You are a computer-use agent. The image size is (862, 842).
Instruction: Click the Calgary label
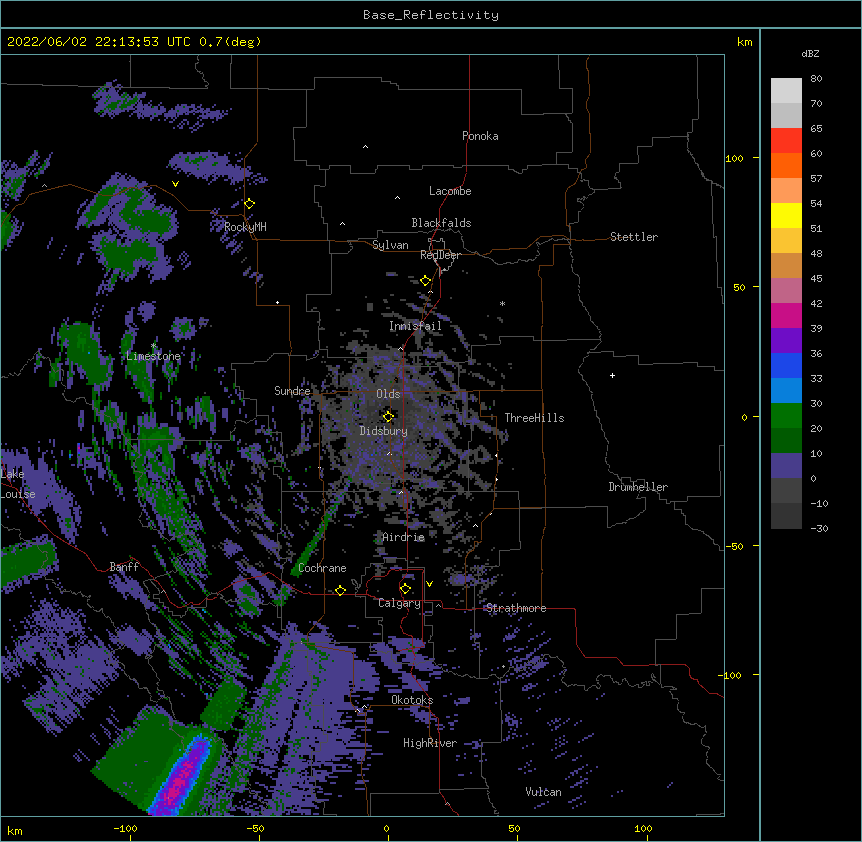399,603
